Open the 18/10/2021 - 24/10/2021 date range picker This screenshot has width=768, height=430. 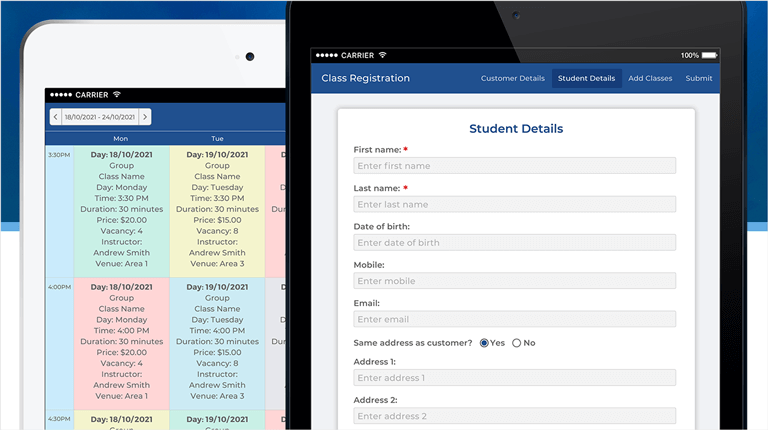tap(100, 117)
